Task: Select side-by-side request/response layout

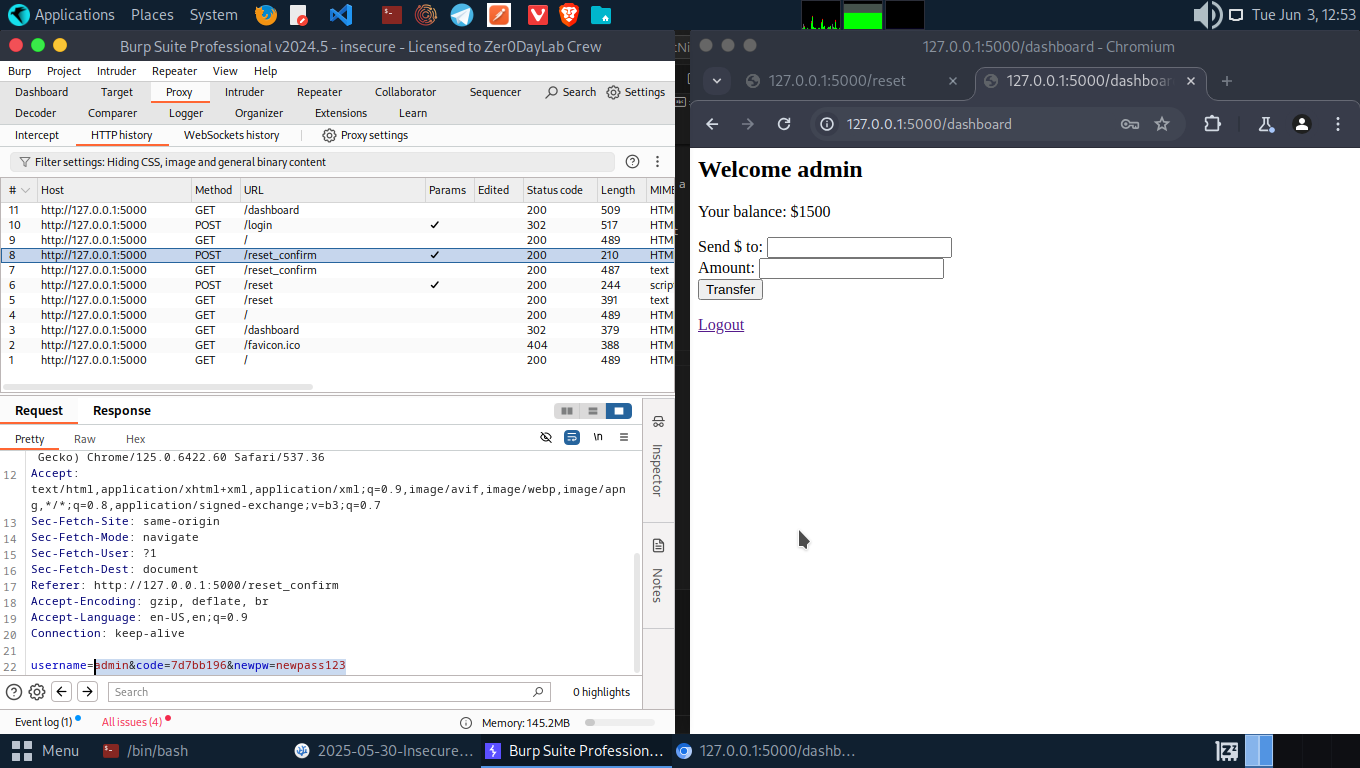Action: tap(567, 411)
